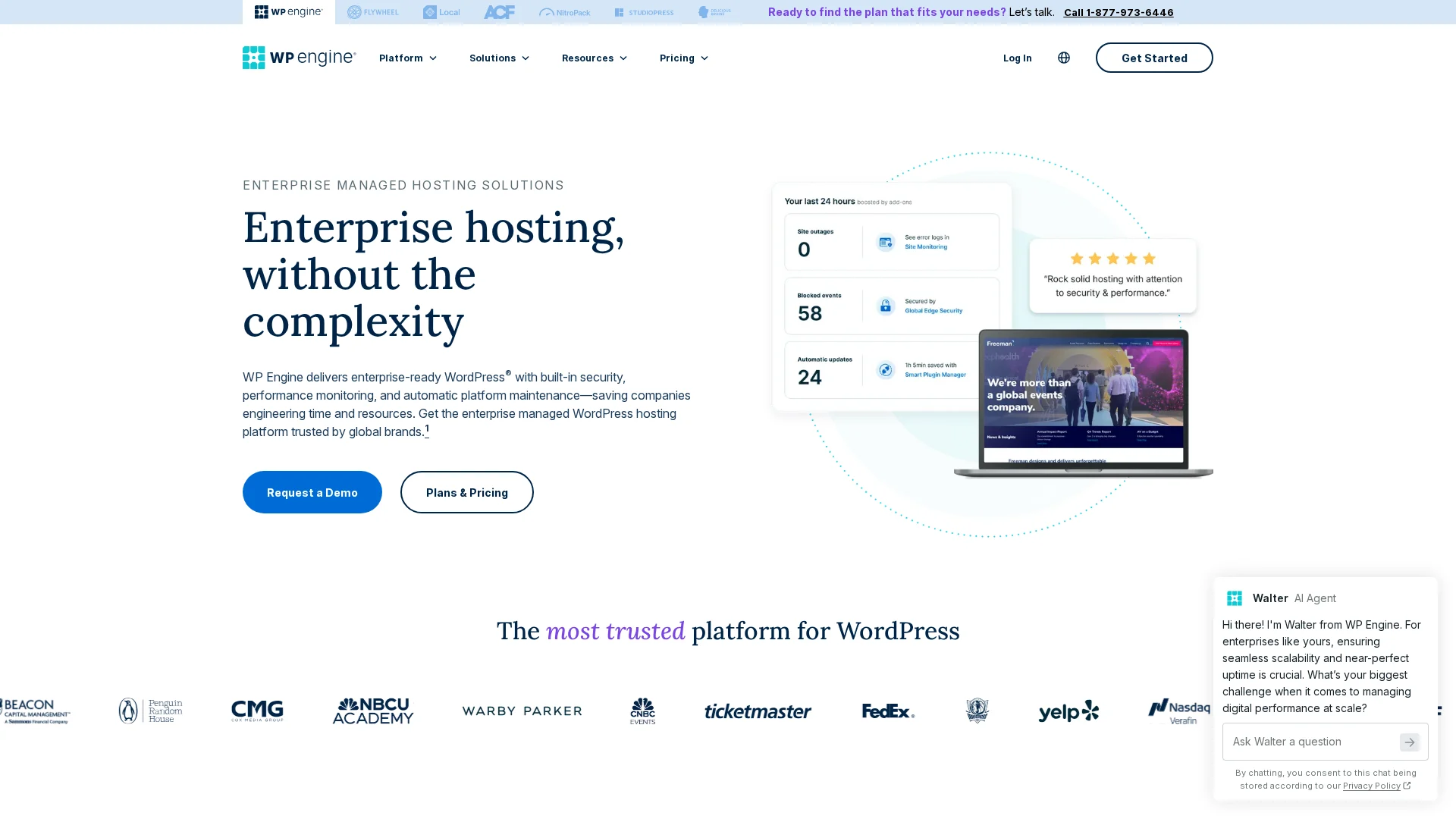This screenshot has width=1456, height=819.
Task: Click the NBCU Academy logo
Action: (x=373, y=711)
